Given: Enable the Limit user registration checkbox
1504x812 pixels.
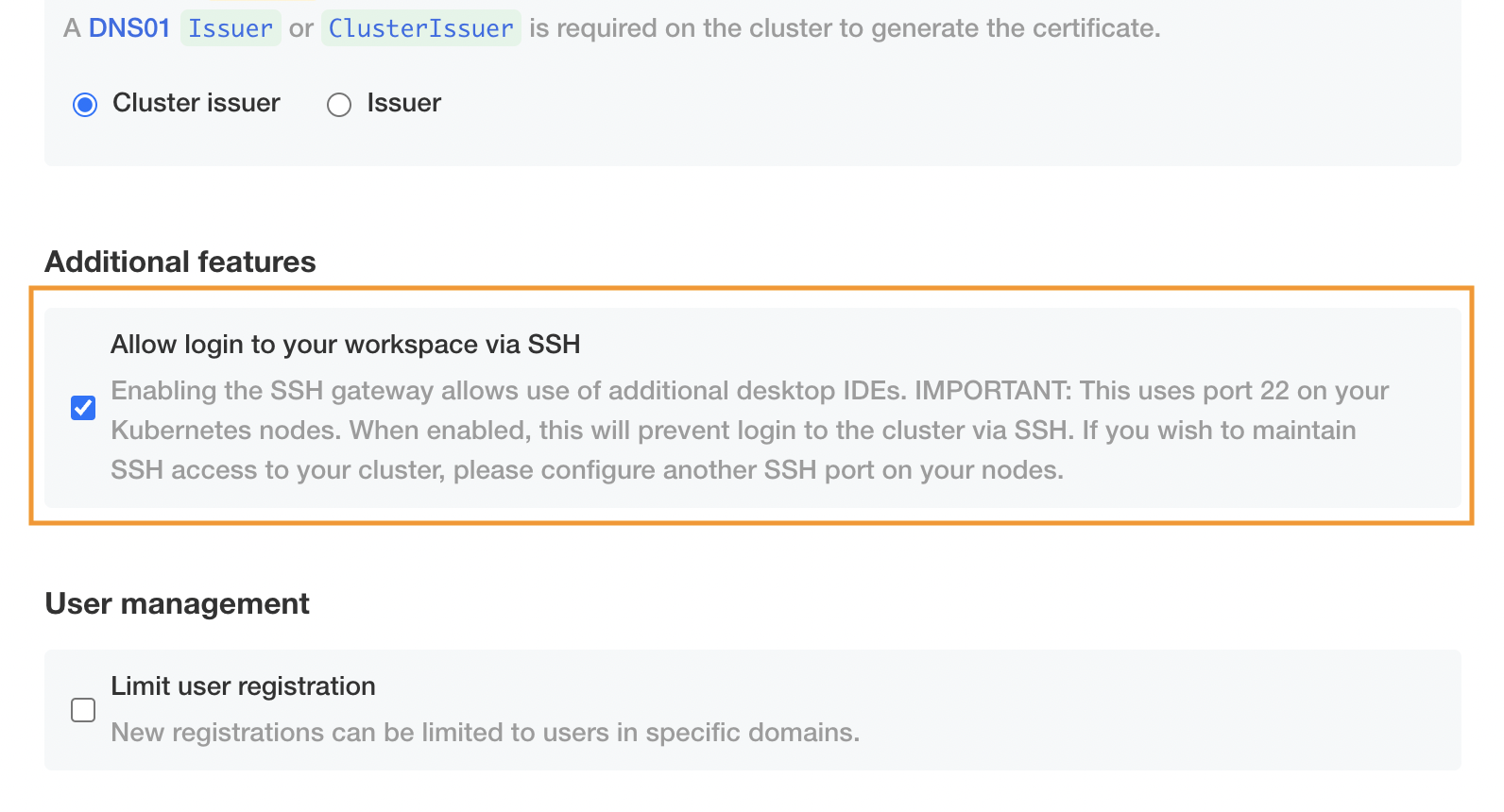Looking at the screenshot, I should click(83, 710).
